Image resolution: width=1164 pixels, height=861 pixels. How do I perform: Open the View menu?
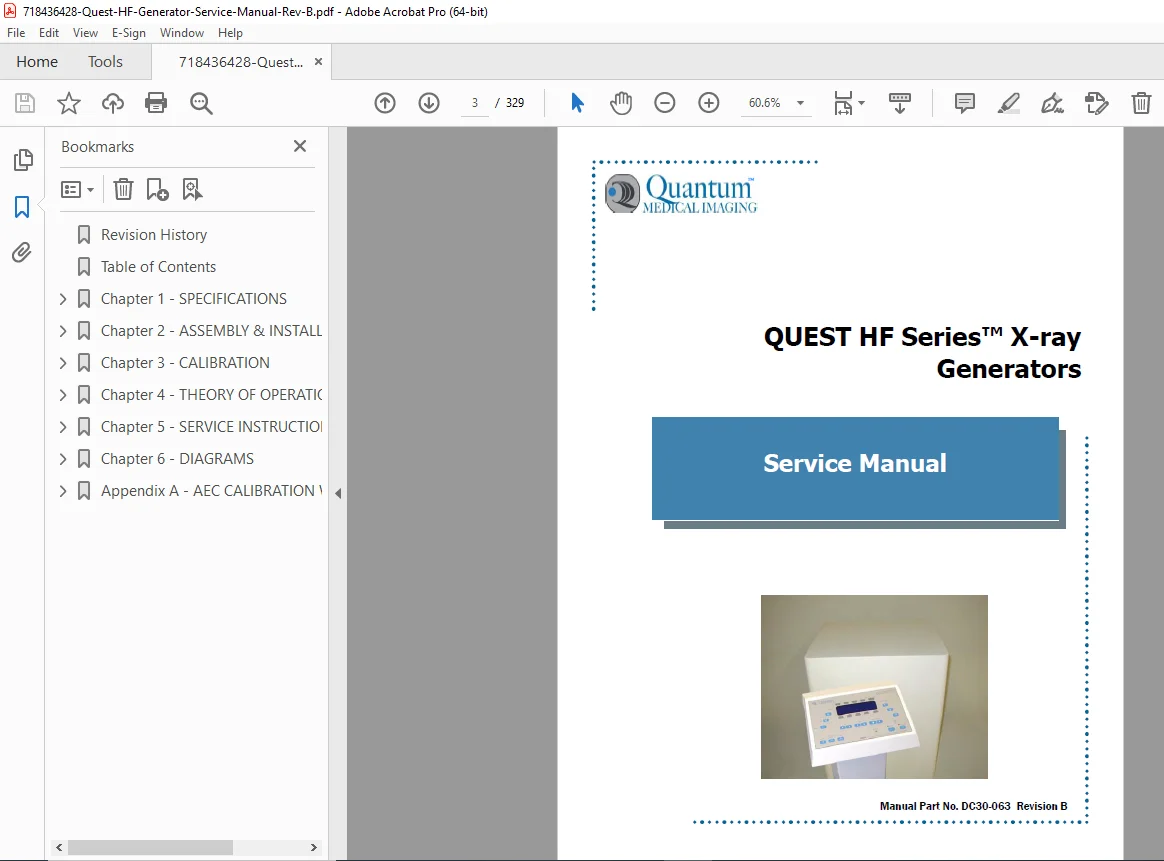85,33
